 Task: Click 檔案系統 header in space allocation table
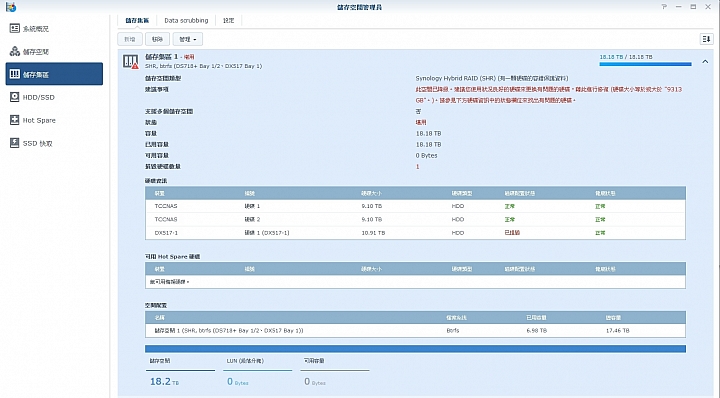pyautogui.click(x=456, y=318)
